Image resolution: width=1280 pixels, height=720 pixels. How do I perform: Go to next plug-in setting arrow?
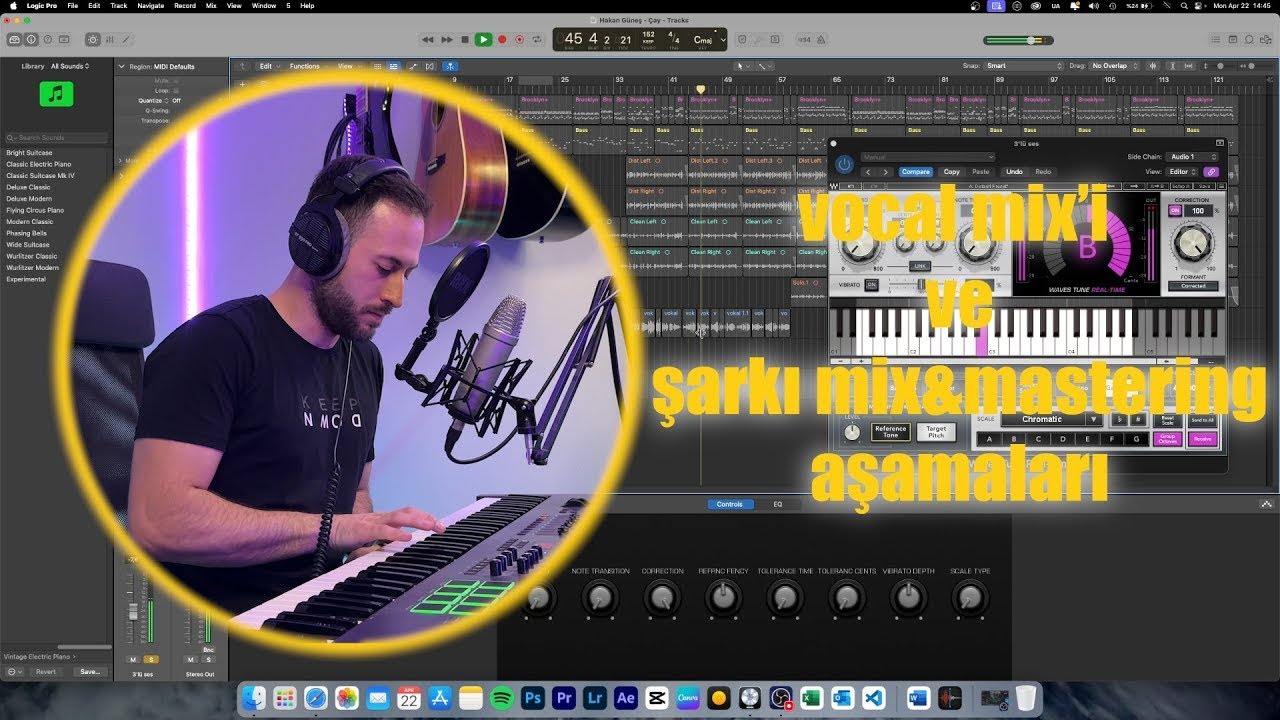(x=885, y=172)
